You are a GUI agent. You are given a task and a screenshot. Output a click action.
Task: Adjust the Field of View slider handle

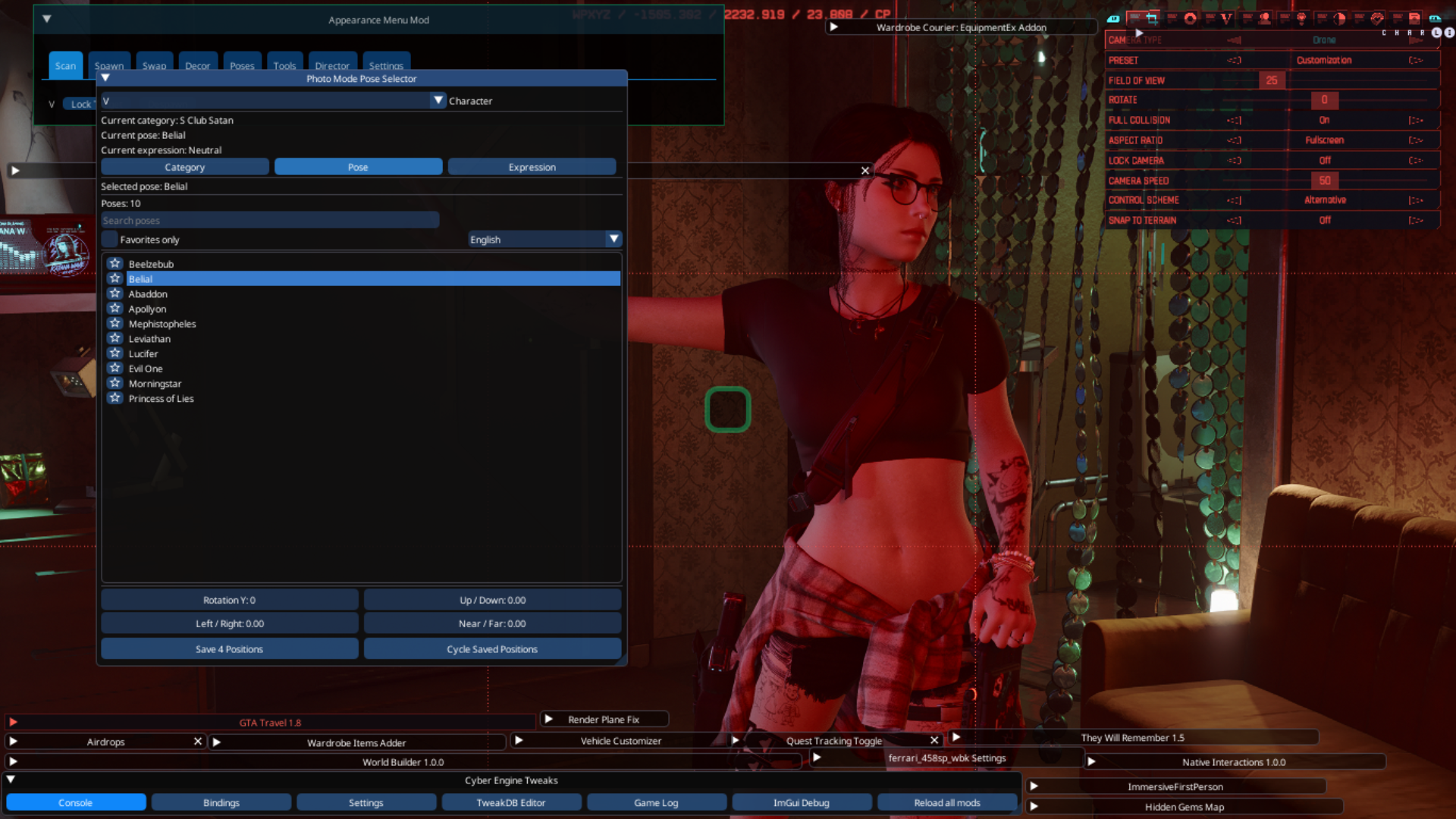click(x=1272, y=80)
